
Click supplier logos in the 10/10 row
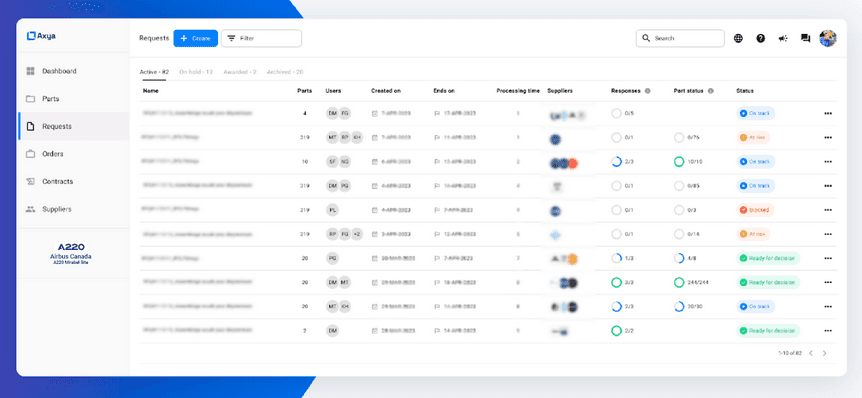point(563,163)
